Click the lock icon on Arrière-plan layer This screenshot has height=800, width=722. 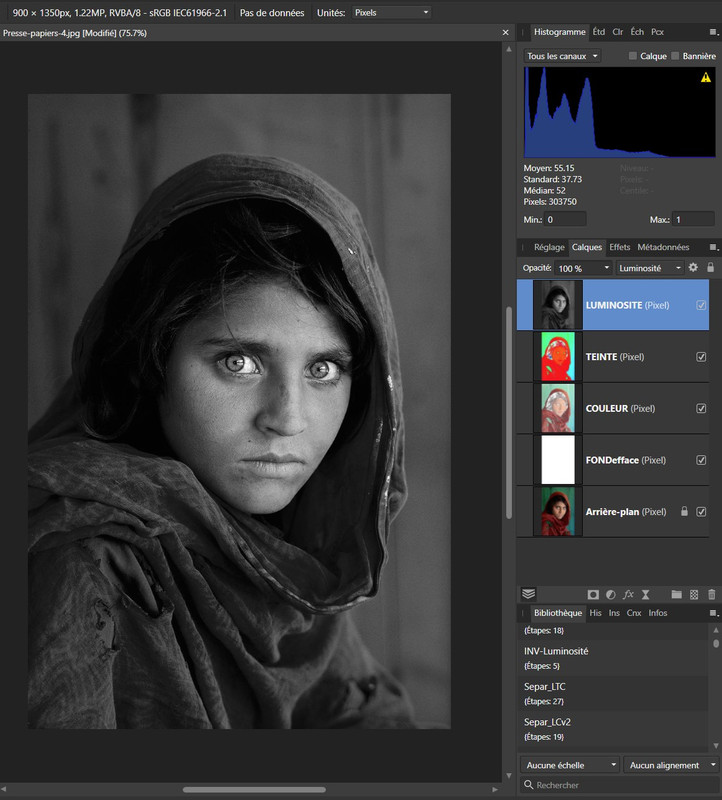point(684,511)
